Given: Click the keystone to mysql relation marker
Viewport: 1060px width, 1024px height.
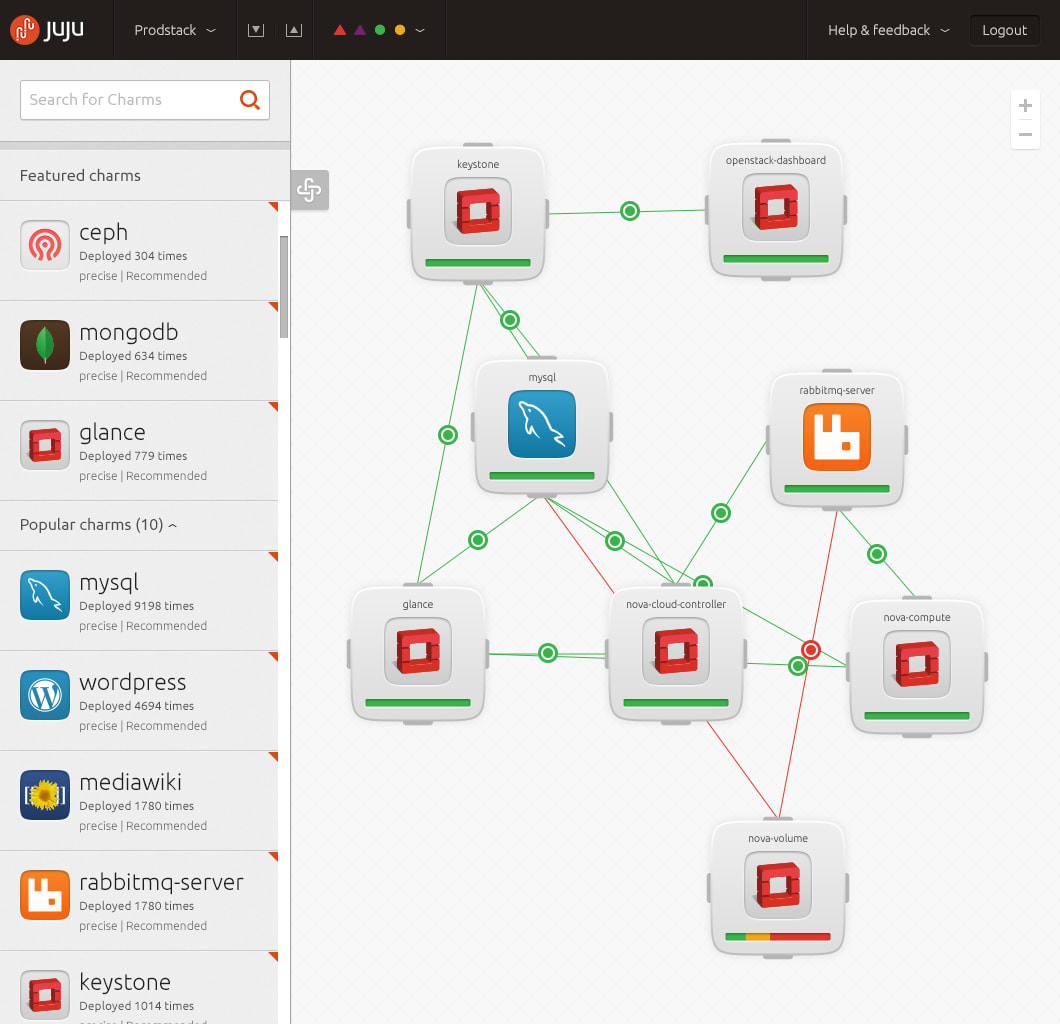Looking at the screenshot, I should pyautogui.click(x=510, y=320).
